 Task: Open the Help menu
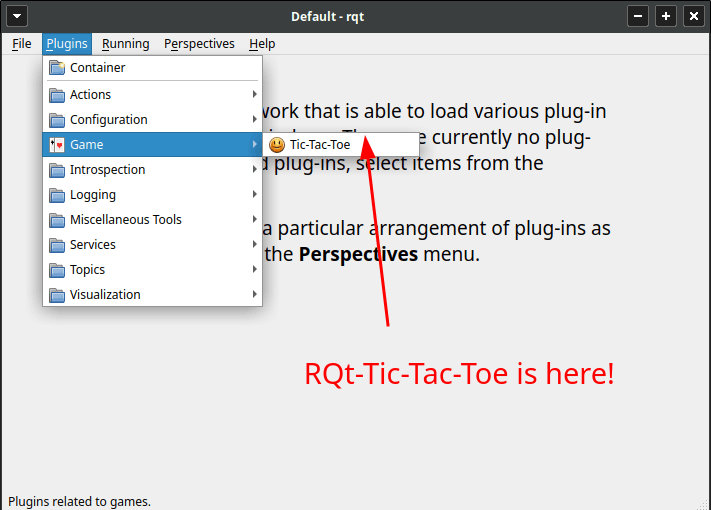[262, 44]
